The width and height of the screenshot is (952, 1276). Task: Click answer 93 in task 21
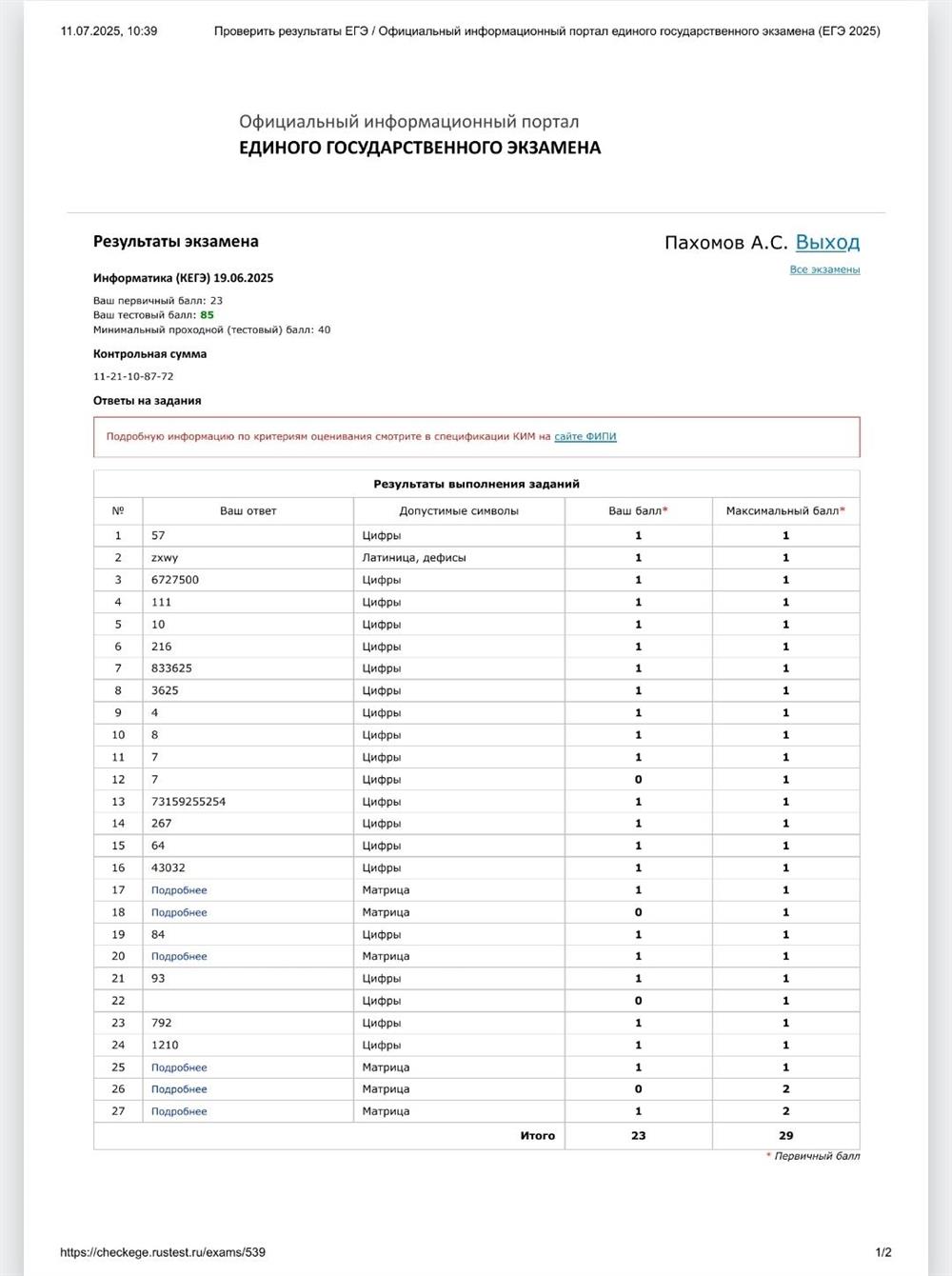pyautogui.click(x=158, y=979)
